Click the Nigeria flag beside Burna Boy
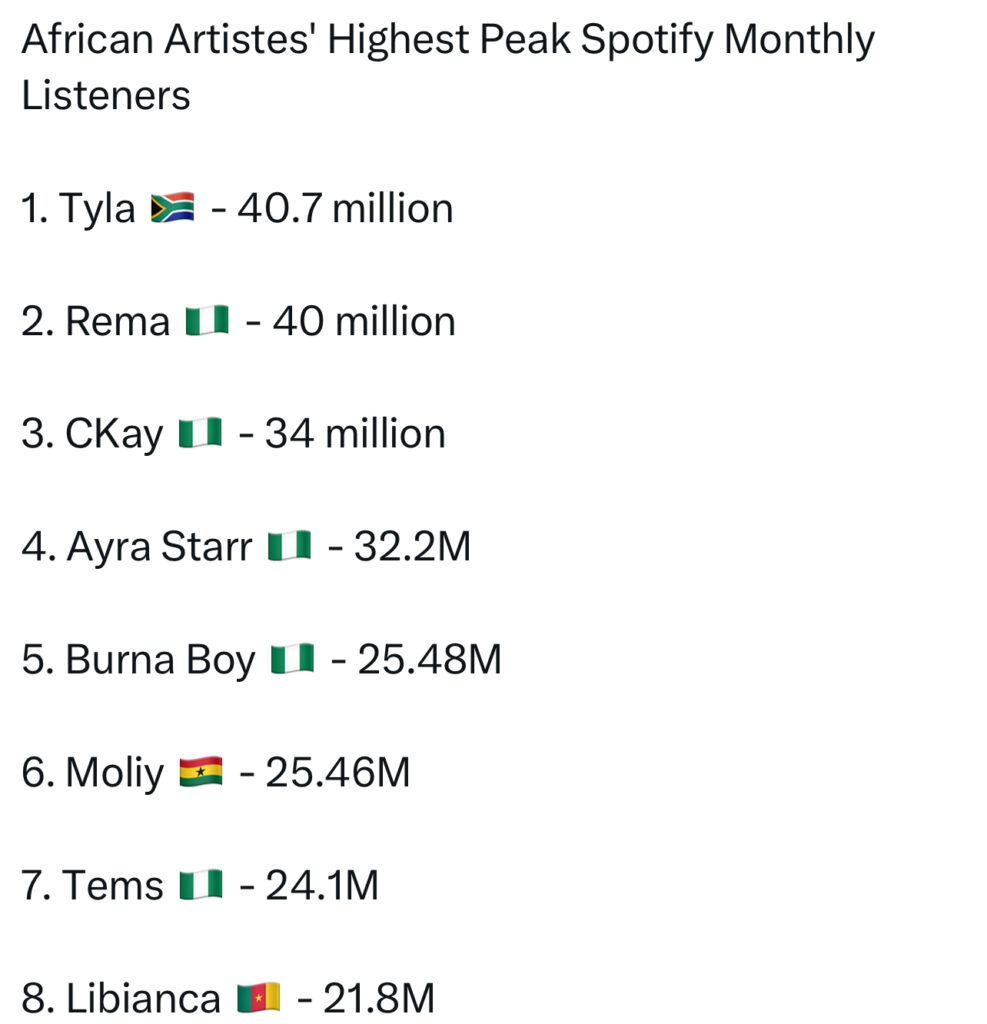 click(x=293, y=660)
